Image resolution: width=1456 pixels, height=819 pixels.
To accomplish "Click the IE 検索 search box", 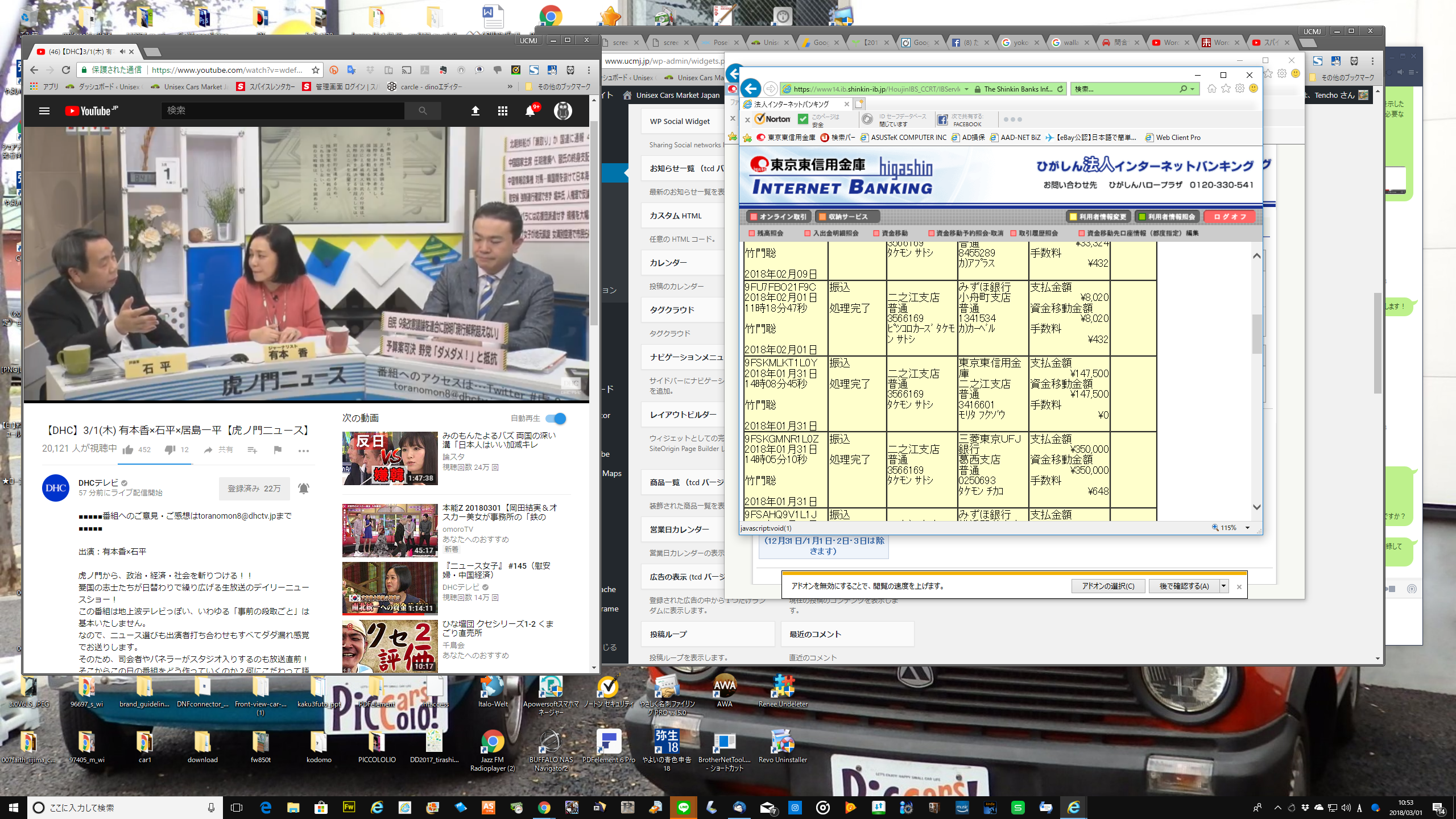I will pos(1123,89).
